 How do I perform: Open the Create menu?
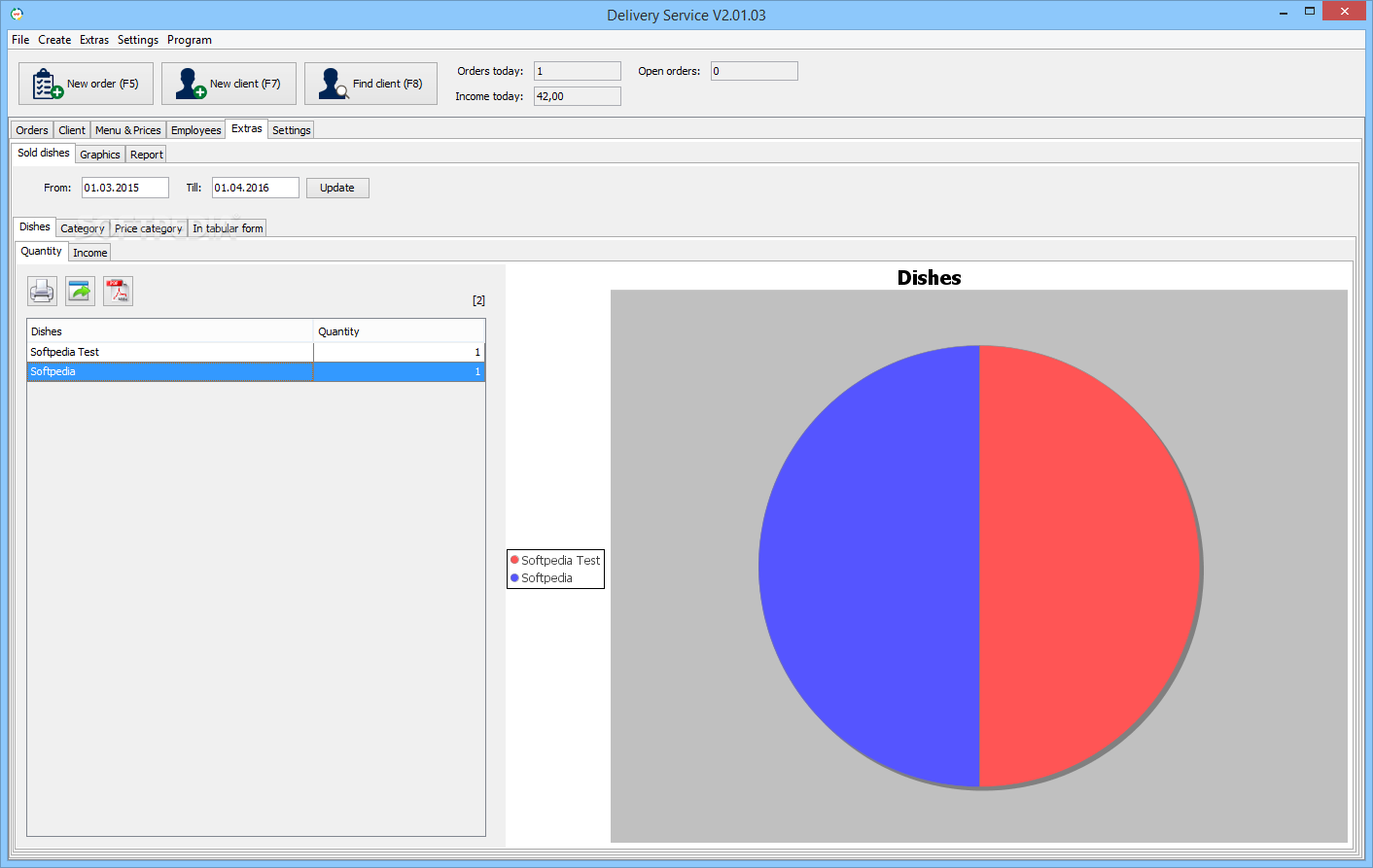(x=54, y=40)
